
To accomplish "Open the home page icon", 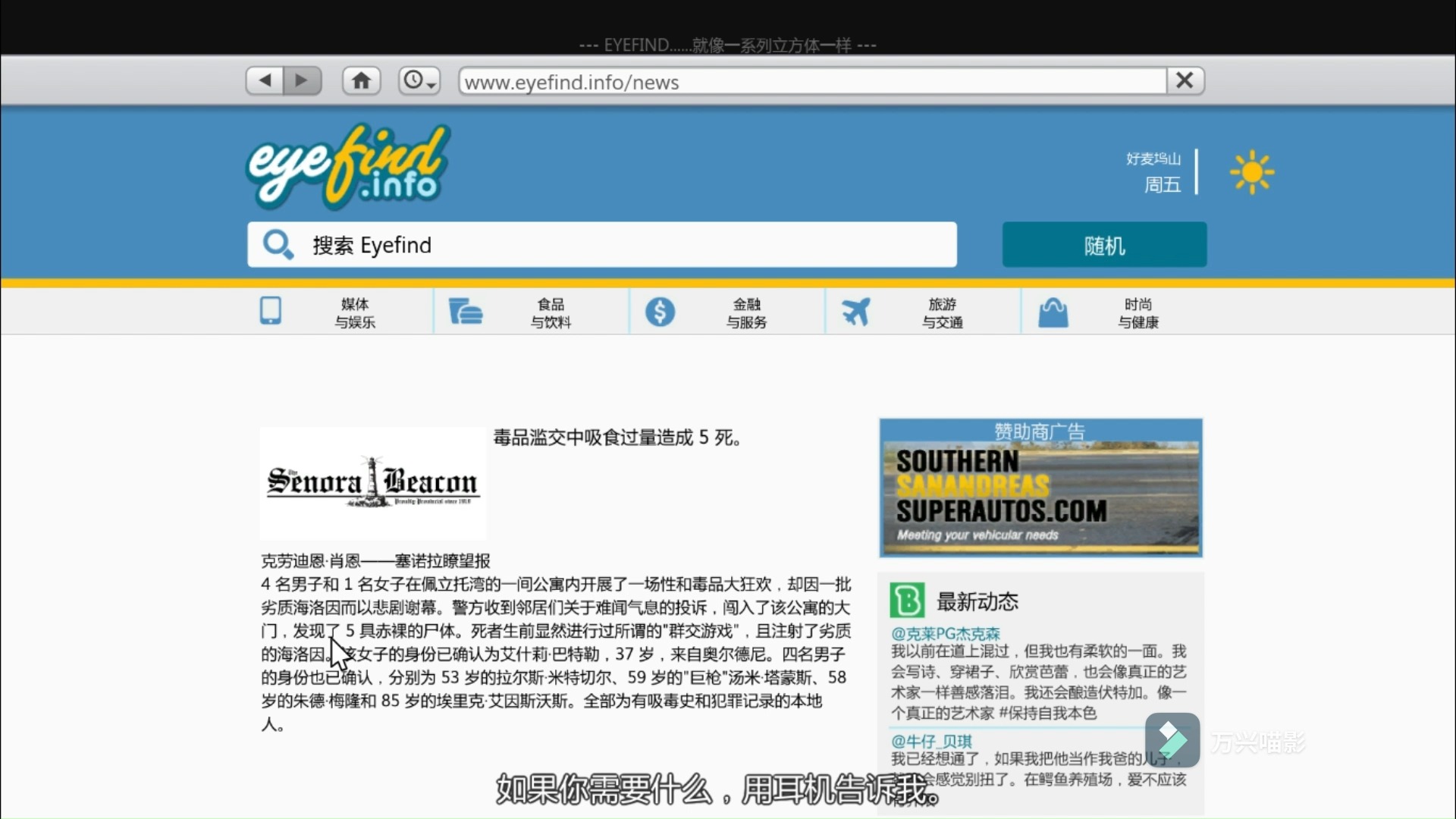I will [361, 80].
